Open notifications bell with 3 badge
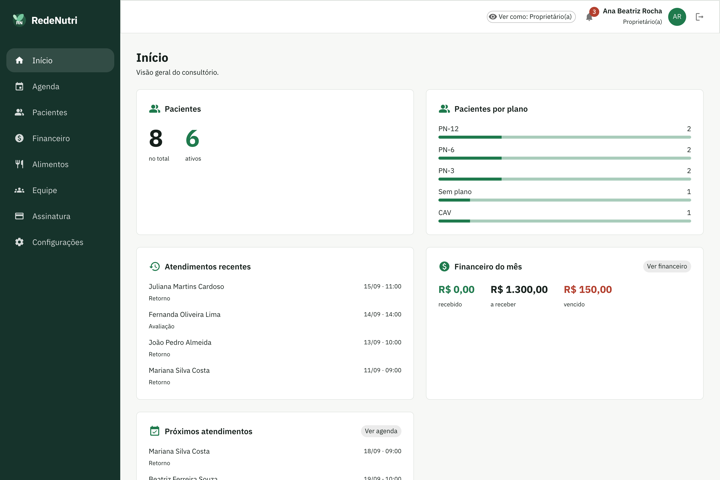This screenshot has width=720, height=480. coord(590,16)
